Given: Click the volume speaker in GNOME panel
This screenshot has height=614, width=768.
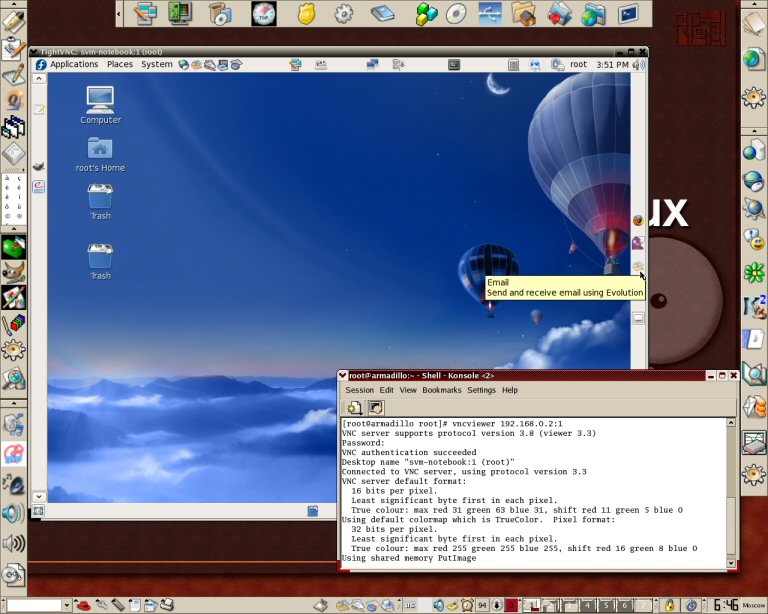Looking at the screenshot, I should click(638, 65).
